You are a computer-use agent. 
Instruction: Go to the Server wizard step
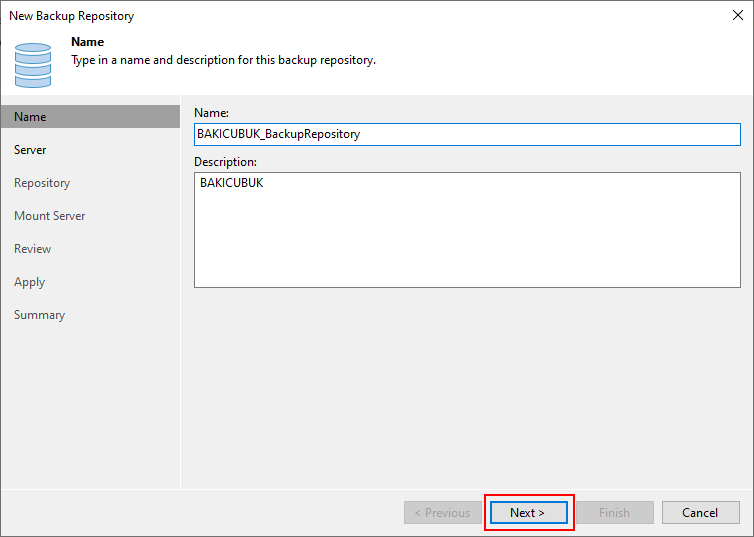30,150
